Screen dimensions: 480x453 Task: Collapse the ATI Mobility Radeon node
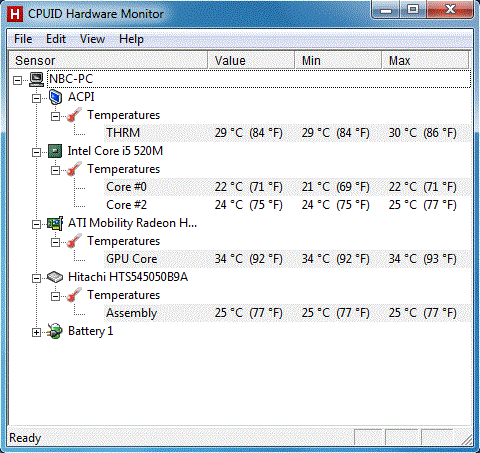coord(36,224)
